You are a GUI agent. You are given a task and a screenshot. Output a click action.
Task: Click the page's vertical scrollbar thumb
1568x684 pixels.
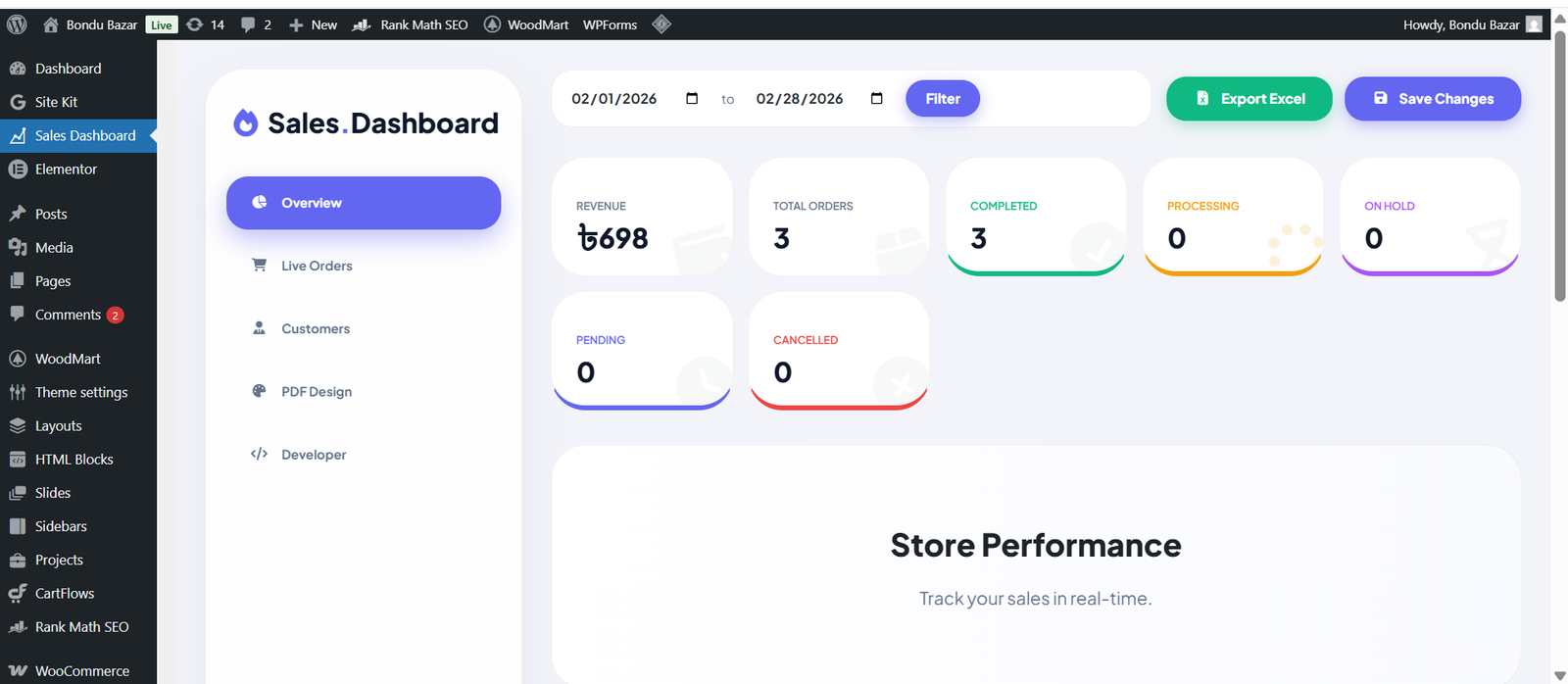tap(1559, 167)
